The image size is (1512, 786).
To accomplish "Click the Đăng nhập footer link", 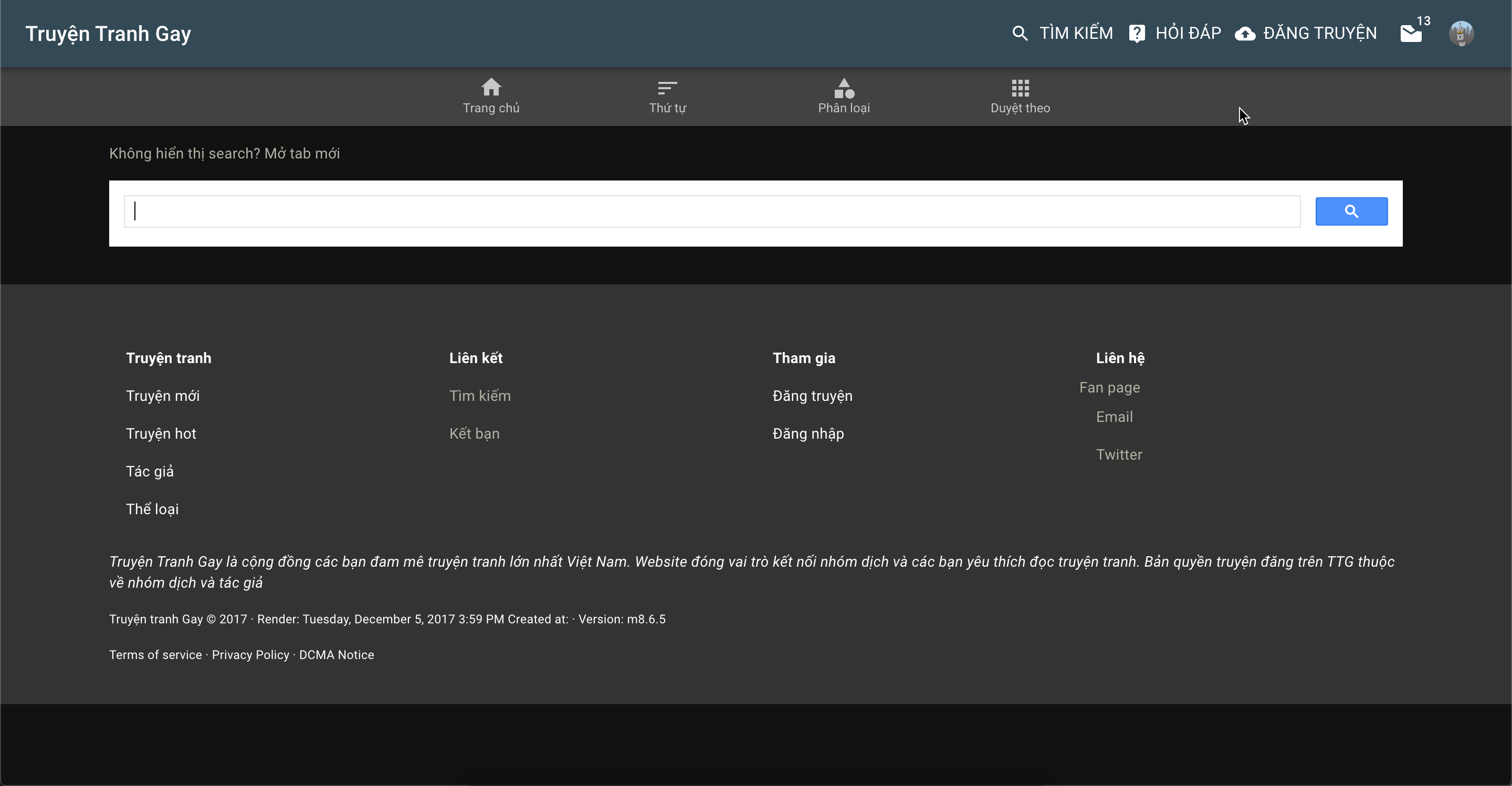I will (x=807, y=433).
